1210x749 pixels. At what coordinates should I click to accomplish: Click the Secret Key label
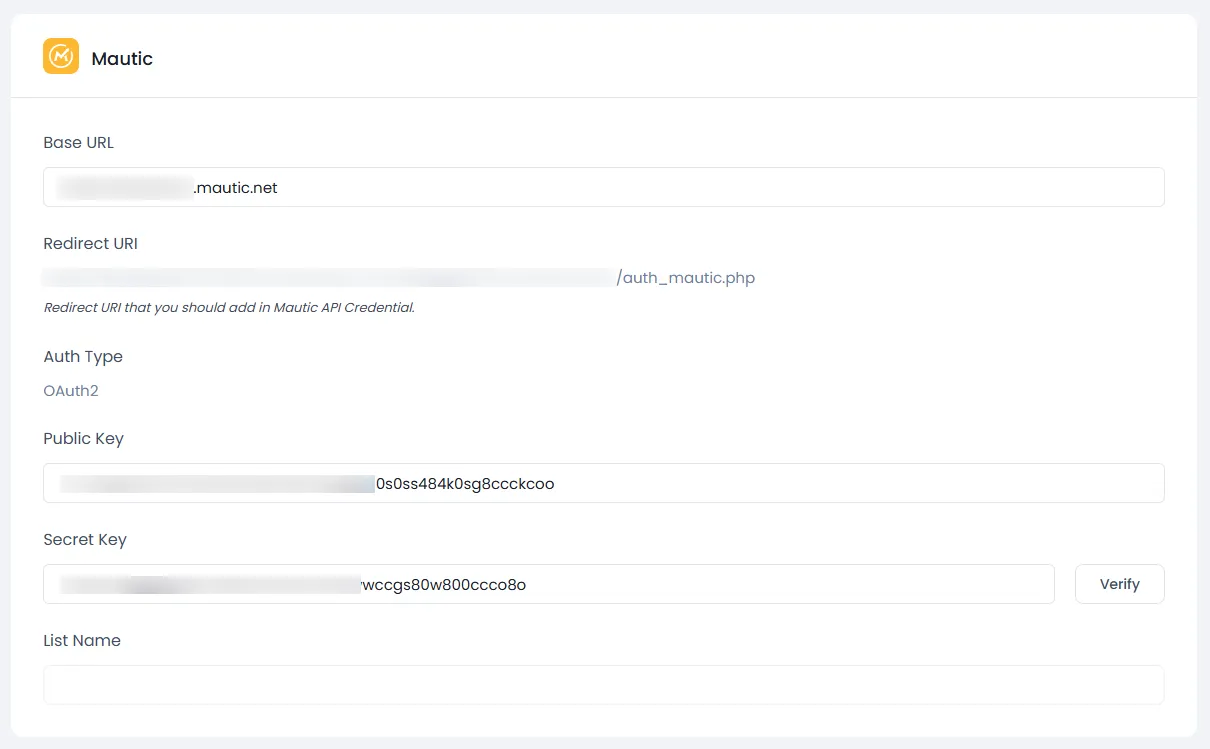pos(85,540)
